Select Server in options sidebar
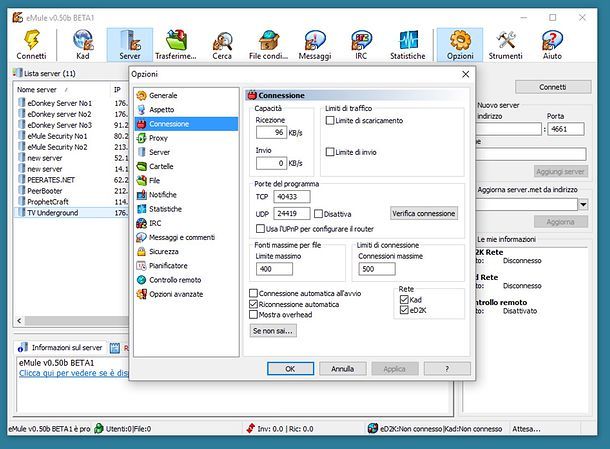 (159, 152)
